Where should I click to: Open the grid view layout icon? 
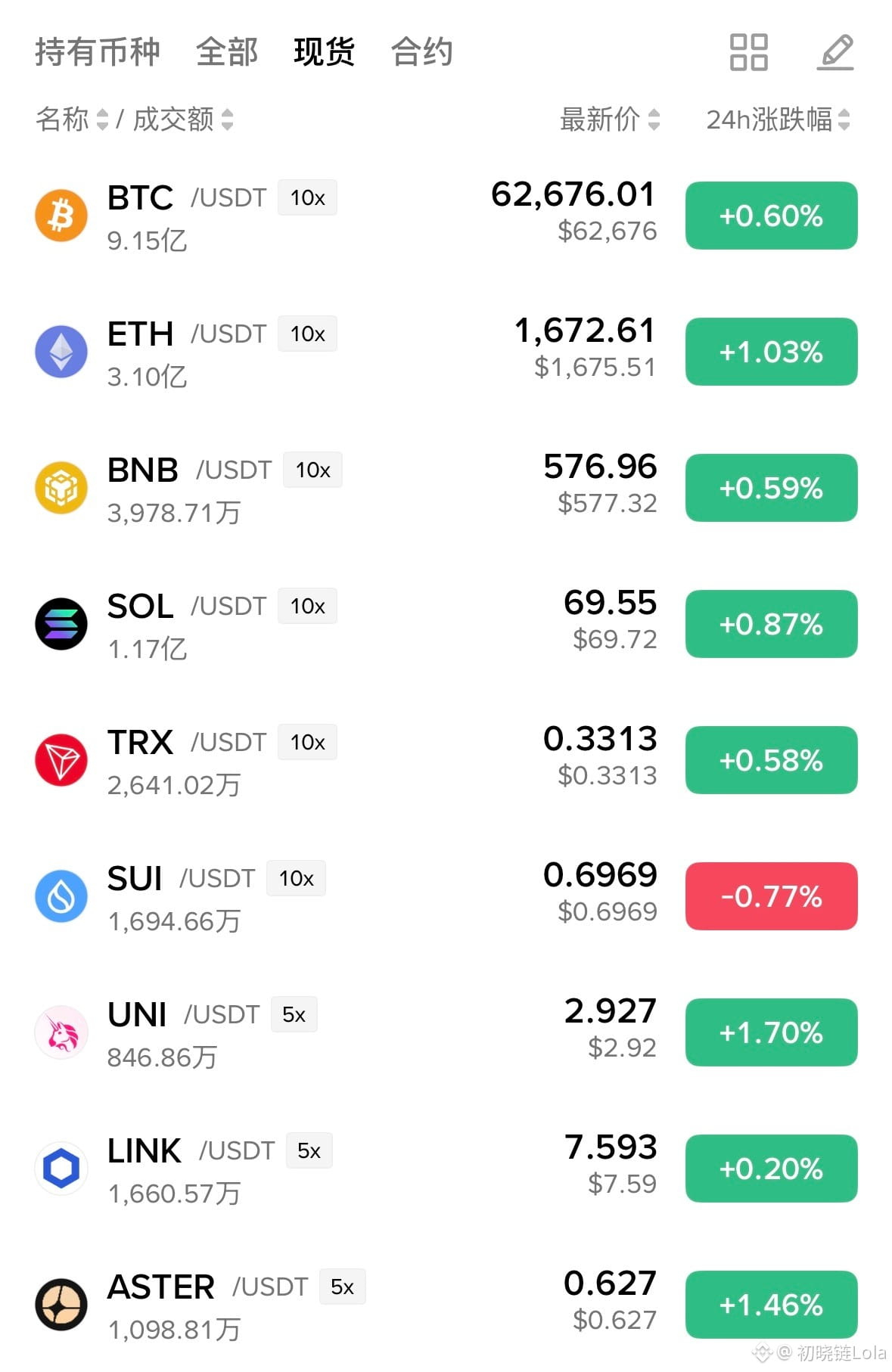pyautogui.click(x=748, y=52)
